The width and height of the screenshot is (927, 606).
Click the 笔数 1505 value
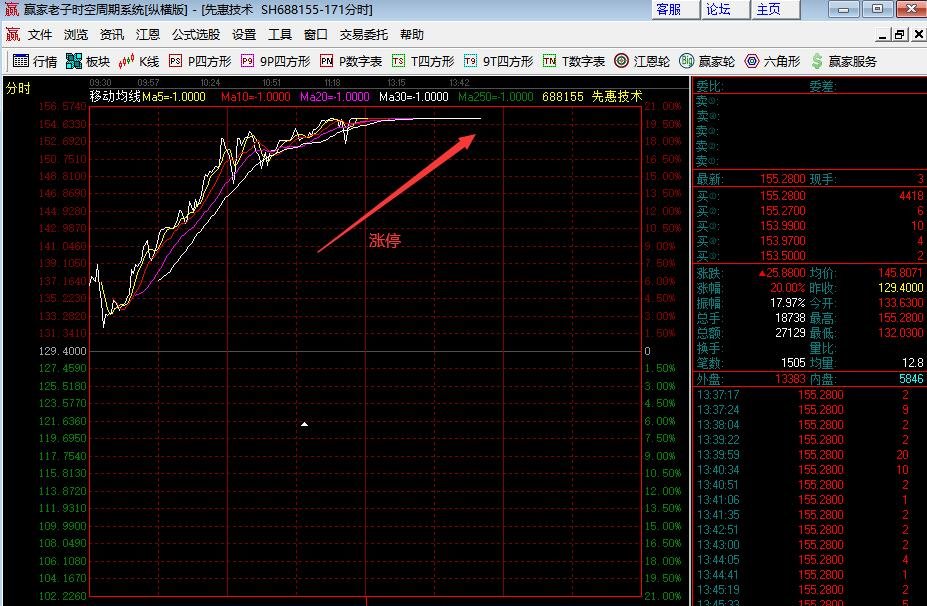click(793, 363)
